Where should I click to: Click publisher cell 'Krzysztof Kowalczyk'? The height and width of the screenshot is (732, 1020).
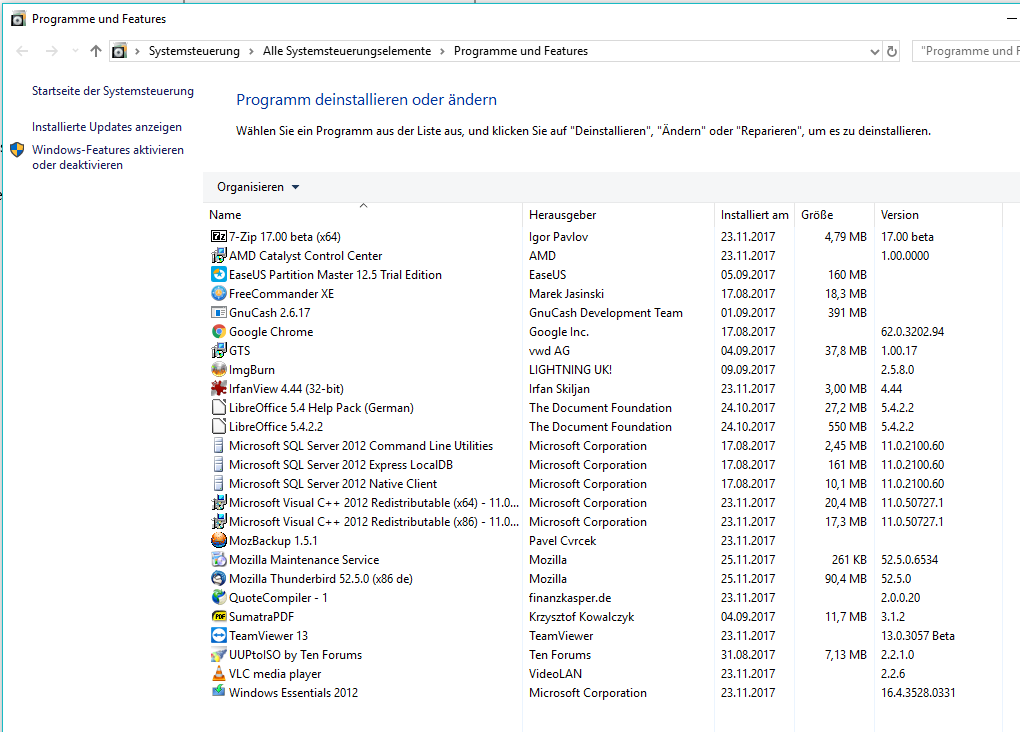(581, 617)
